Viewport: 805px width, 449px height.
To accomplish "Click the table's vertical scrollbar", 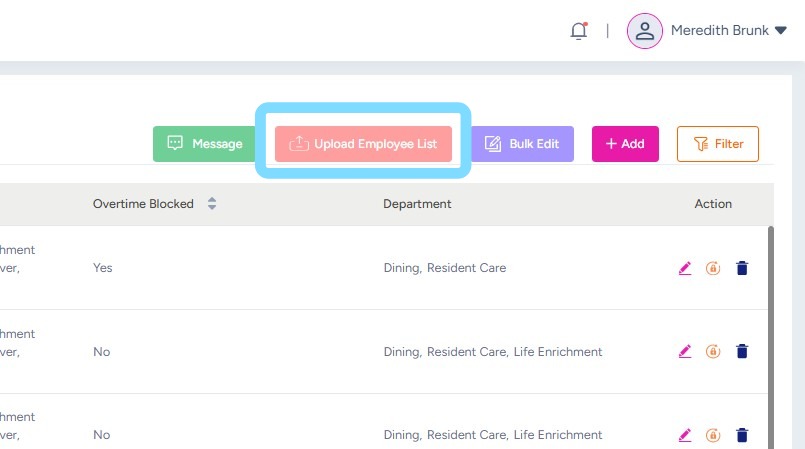I will click(770, 330).
